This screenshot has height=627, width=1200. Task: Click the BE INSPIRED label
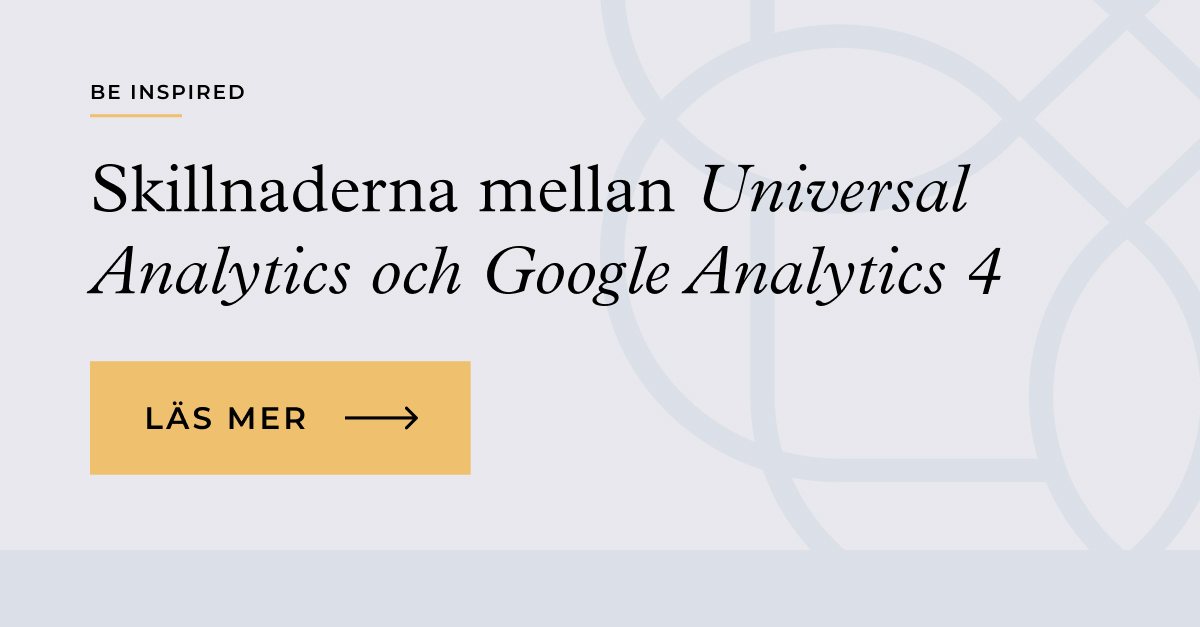click(168, 93)
